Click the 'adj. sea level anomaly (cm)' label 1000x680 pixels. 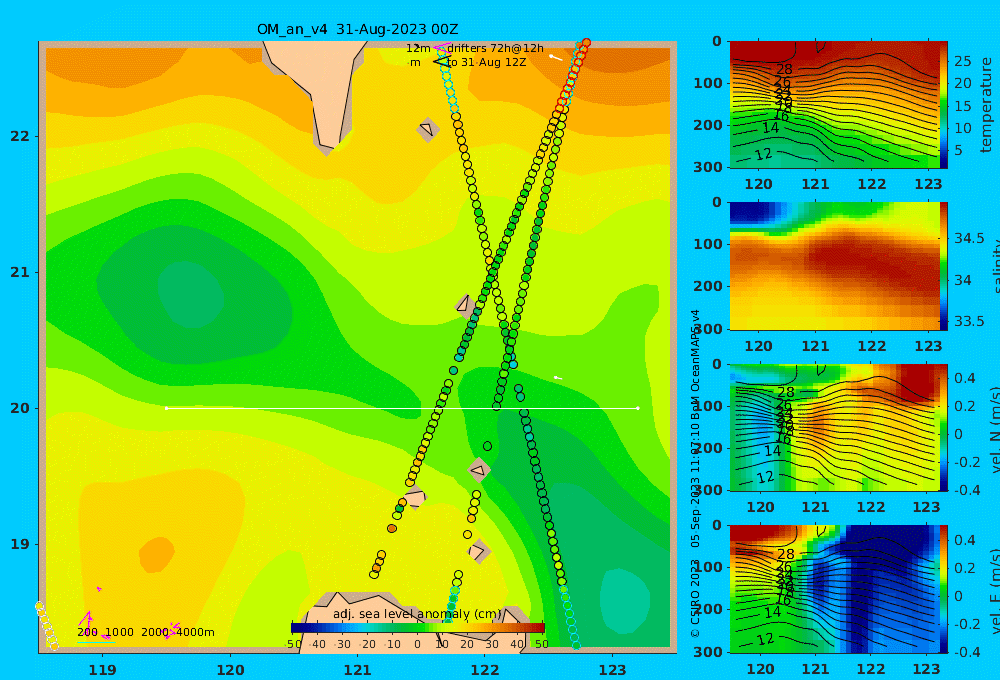point(417,614)
